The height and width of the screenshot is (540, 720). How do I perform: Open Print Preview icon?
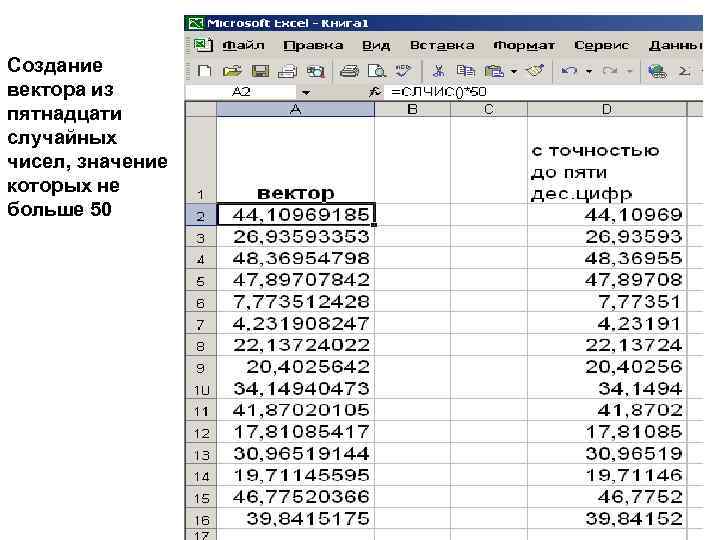click(377, 71)
